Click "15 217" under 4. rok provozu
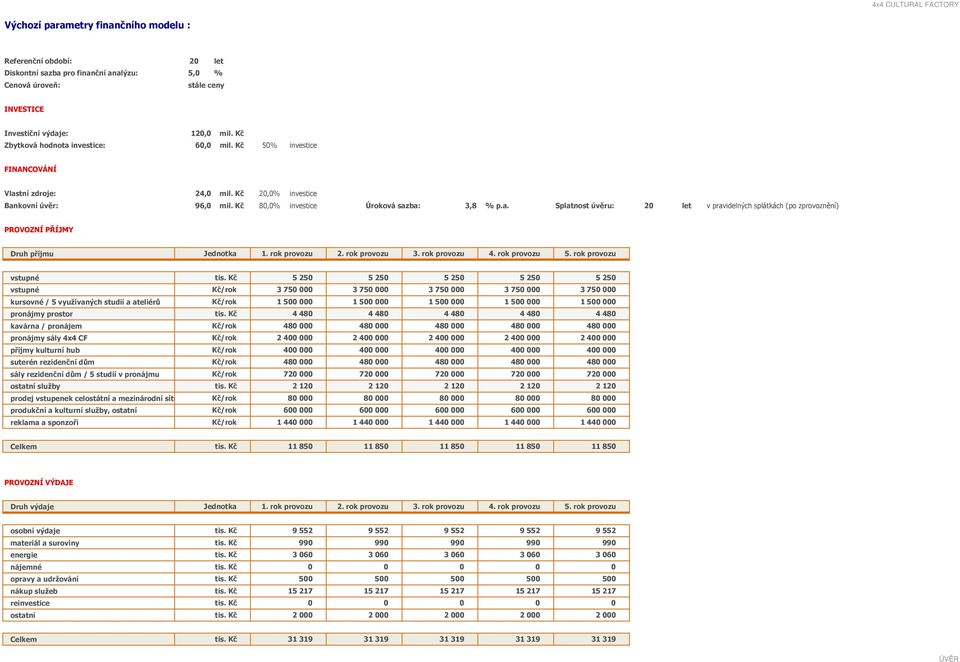 click(528, 591)
